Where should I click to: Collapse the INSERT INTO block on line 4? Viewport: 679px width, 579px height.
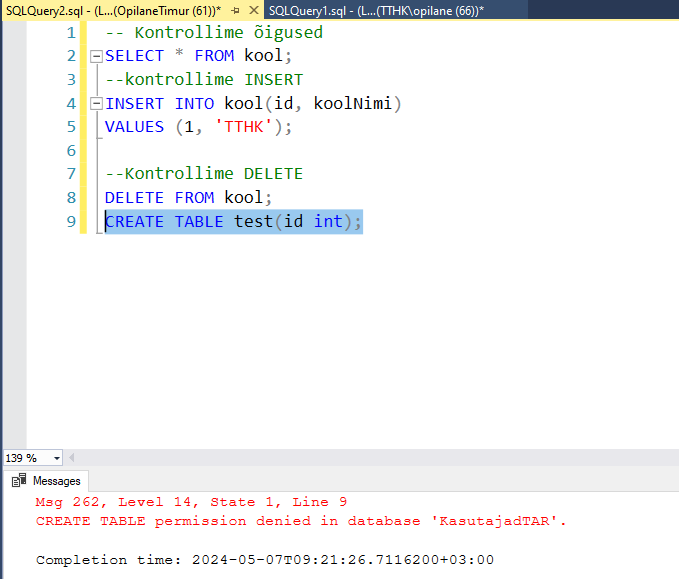point(96,103)
